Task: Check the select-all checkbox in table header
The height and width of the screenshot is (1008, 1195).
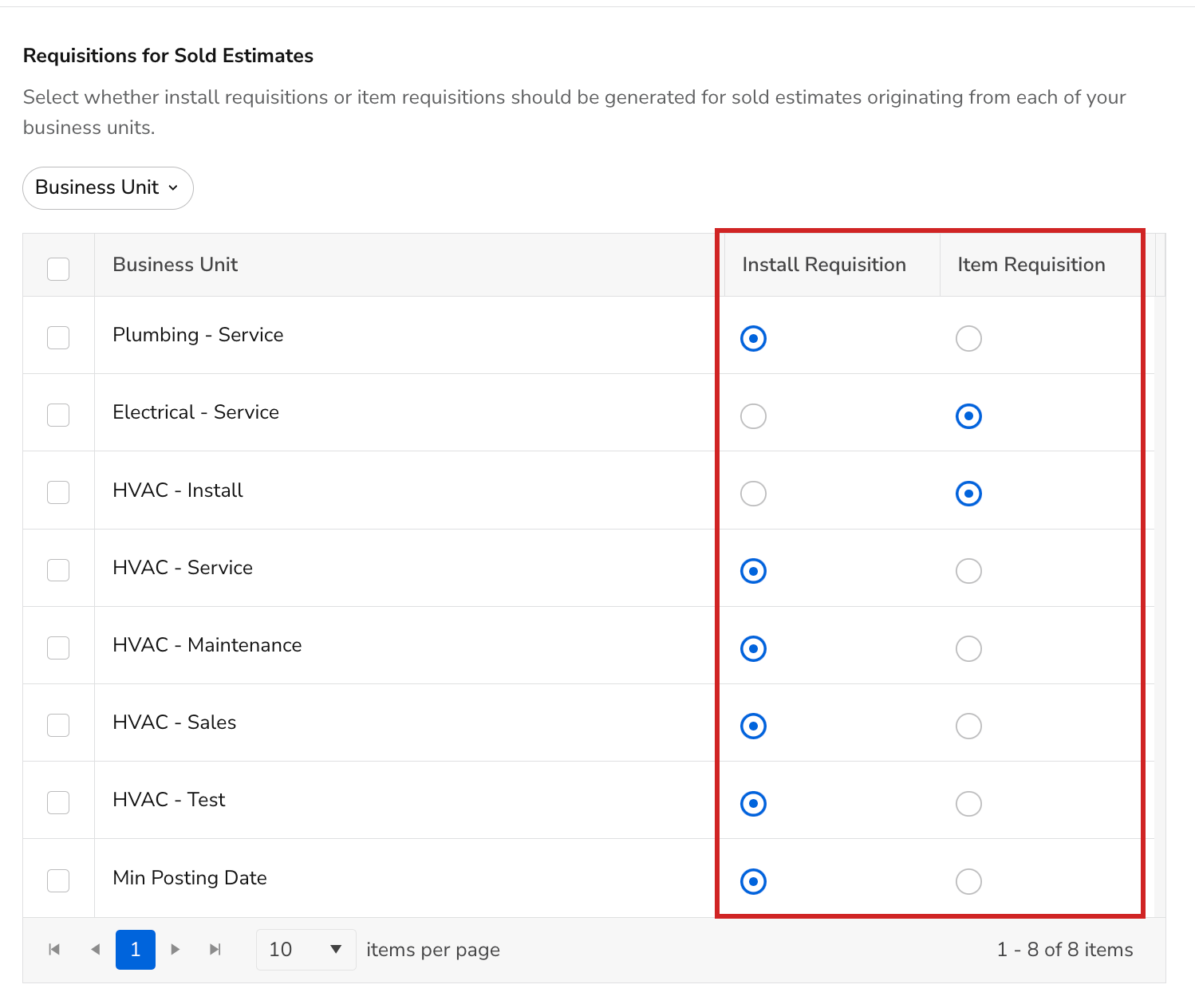Action: click(x=57, y=269)
